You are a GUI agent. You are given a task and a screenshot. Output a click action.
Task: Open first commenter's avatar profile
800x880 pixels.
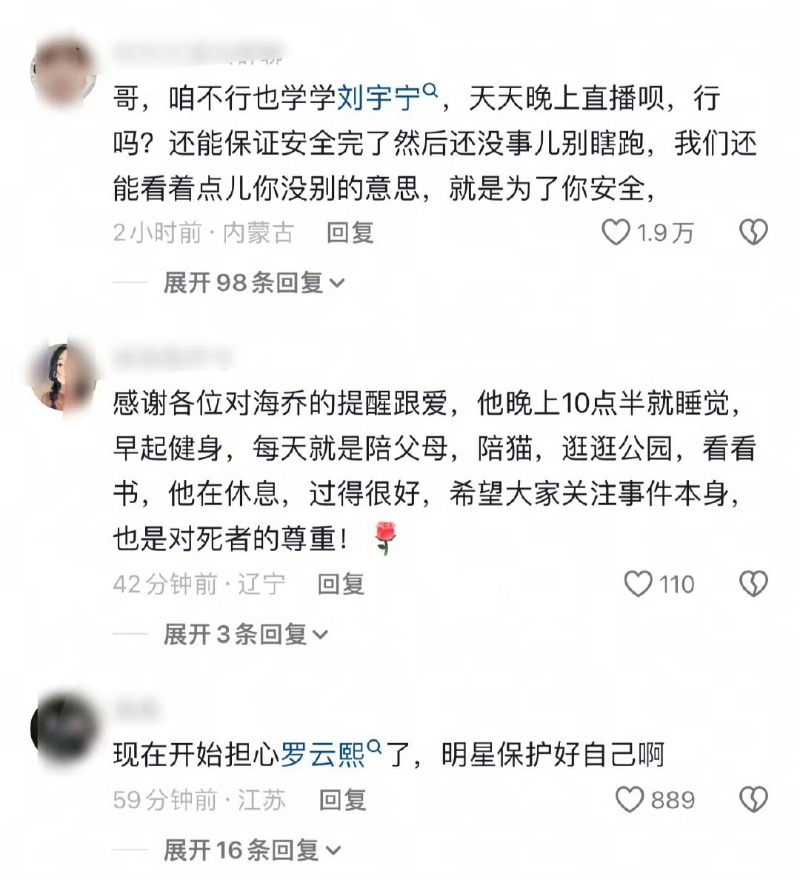(x=63, y=72)
